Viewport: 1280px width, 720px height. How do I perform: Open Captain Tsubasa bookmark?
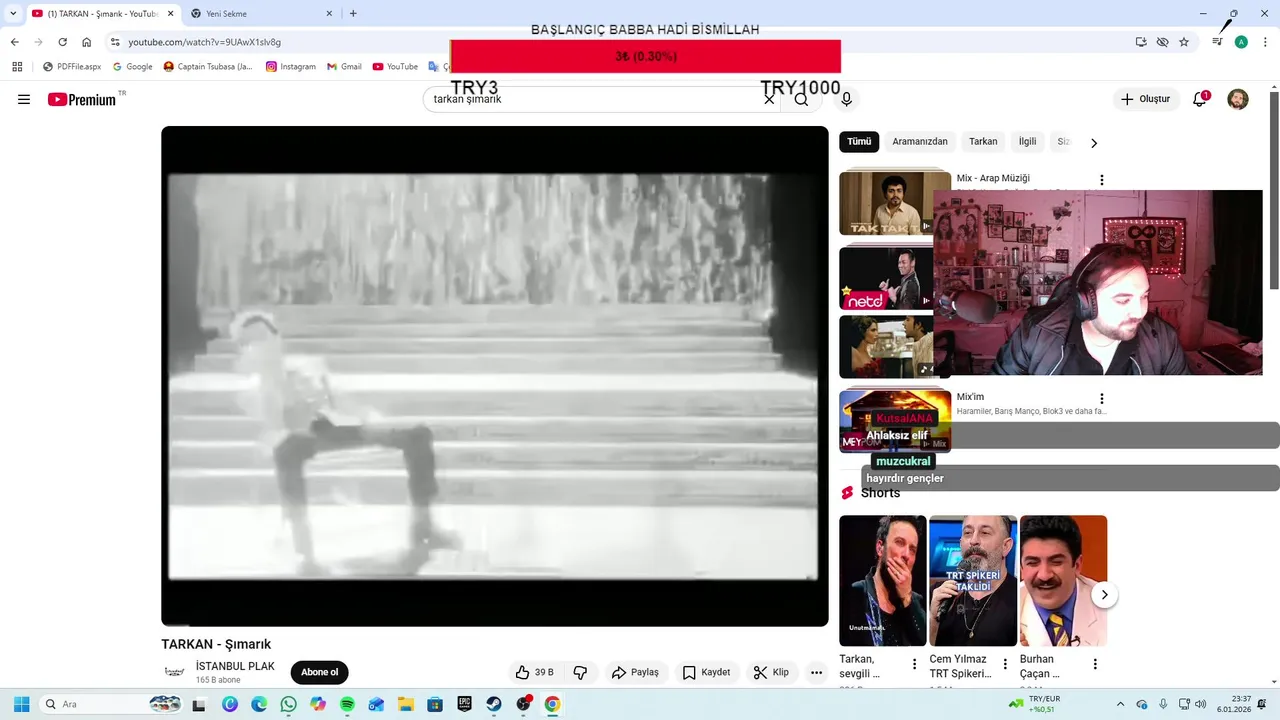point(208,66)
